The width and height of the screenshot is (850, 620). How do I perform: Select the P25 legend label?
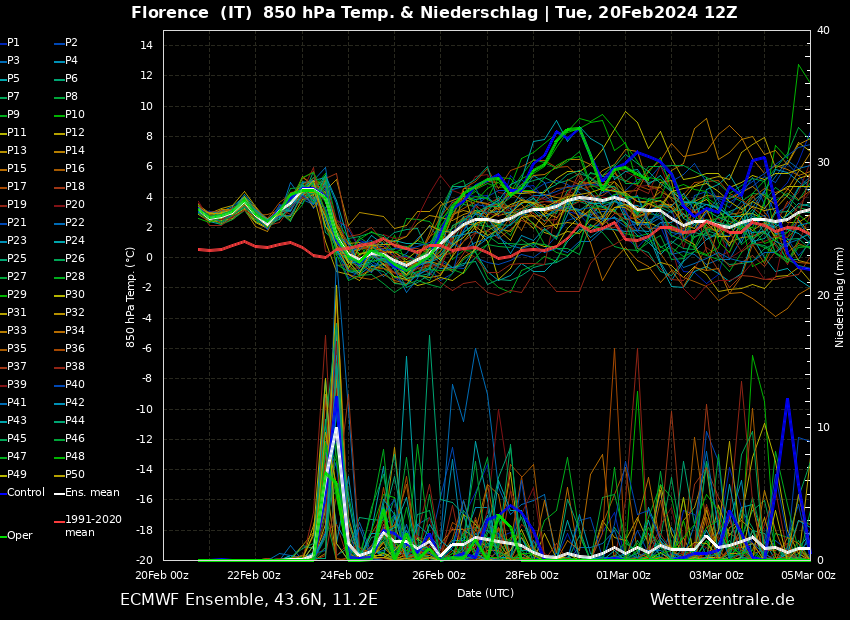[x=13, y=258]
